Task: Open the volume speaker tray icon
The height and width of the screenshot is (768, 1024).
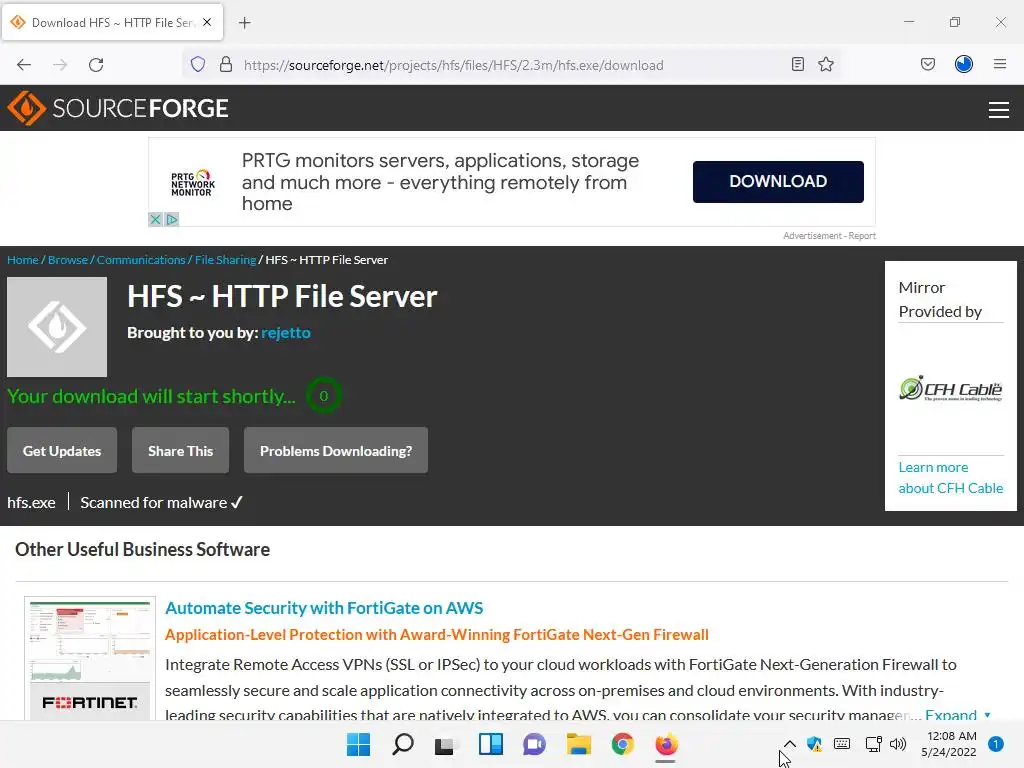Action: tap(898, 744)
